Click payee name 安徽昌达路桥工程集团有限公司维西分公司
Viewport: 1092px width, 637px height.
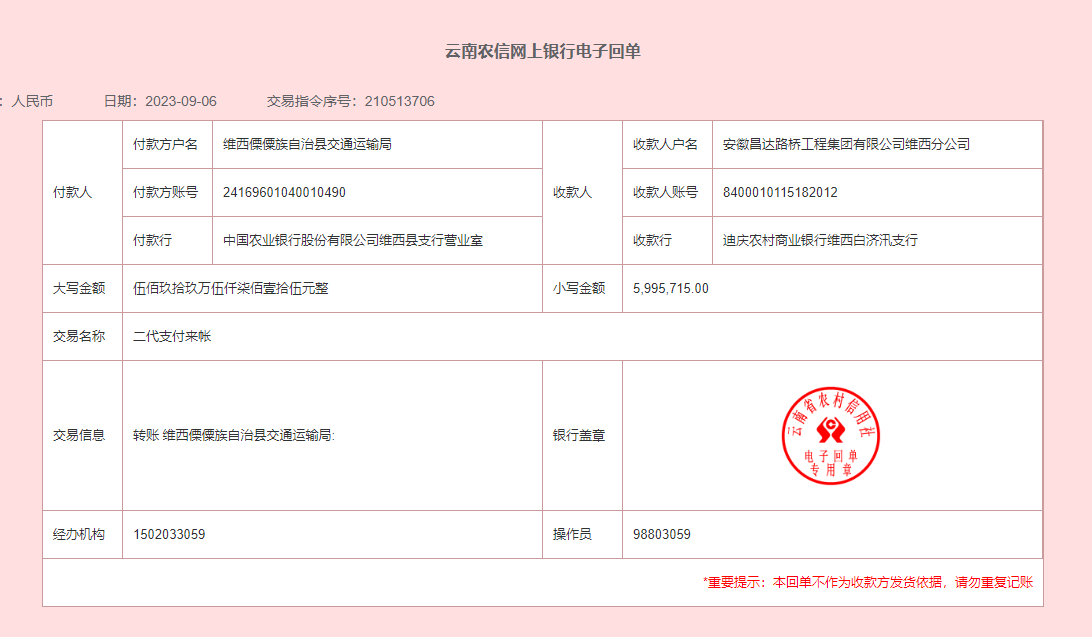point(846,144)
